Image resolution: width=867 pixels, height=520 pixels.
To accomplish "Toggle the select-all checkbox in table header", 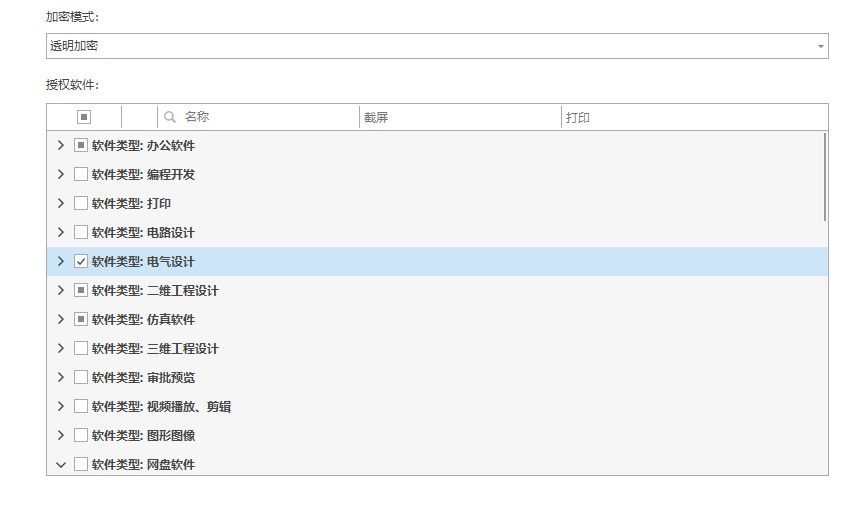I will (84, 117).
